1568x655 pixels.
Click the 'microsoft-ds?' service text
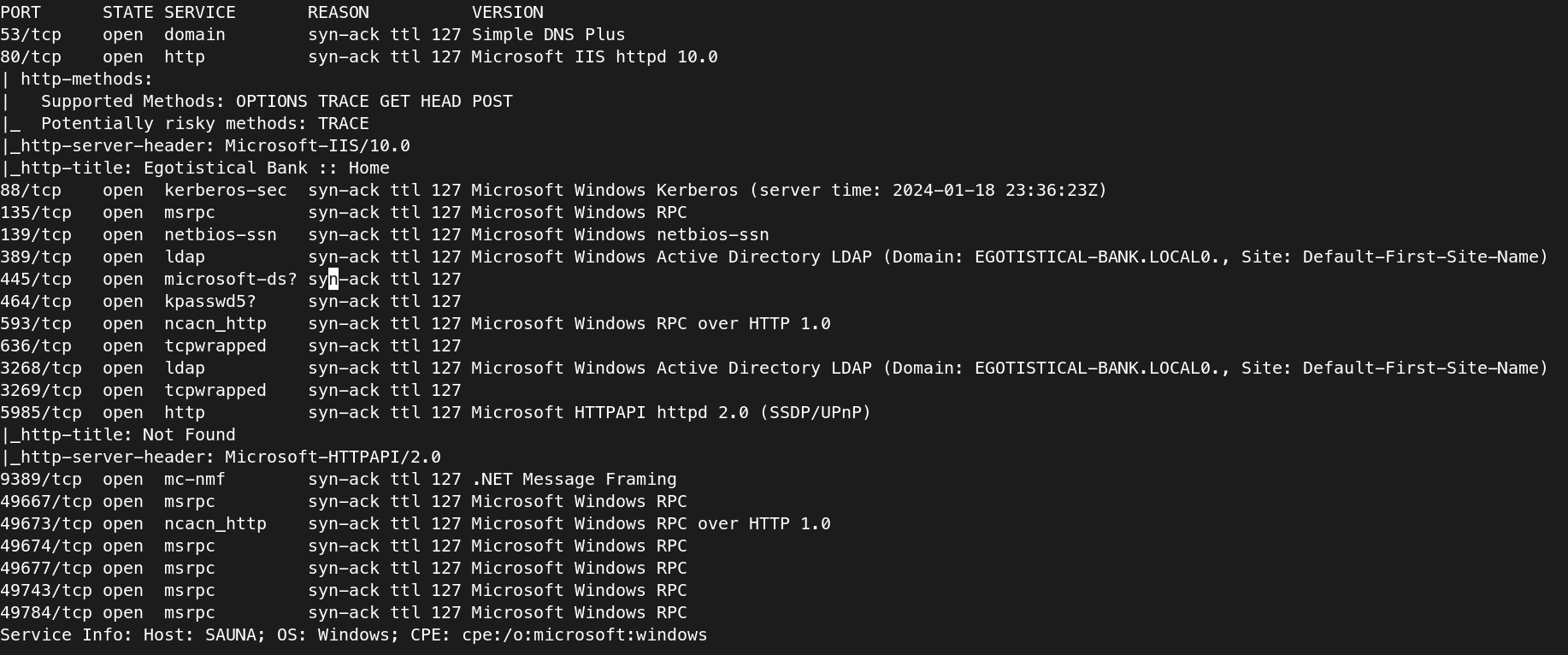point(231,280)
